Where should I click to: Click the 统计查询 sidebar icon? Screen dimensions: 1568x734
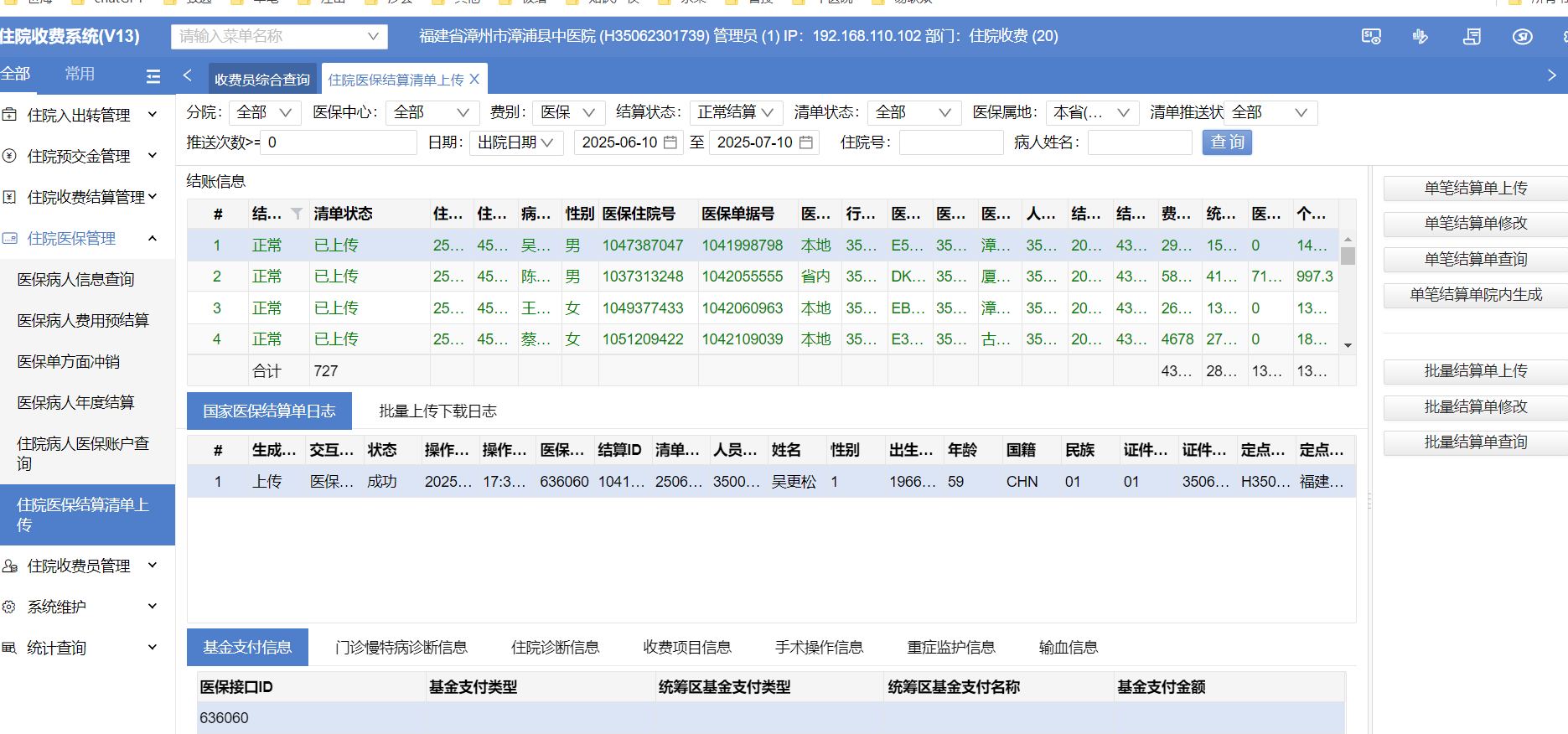(9, 648)
